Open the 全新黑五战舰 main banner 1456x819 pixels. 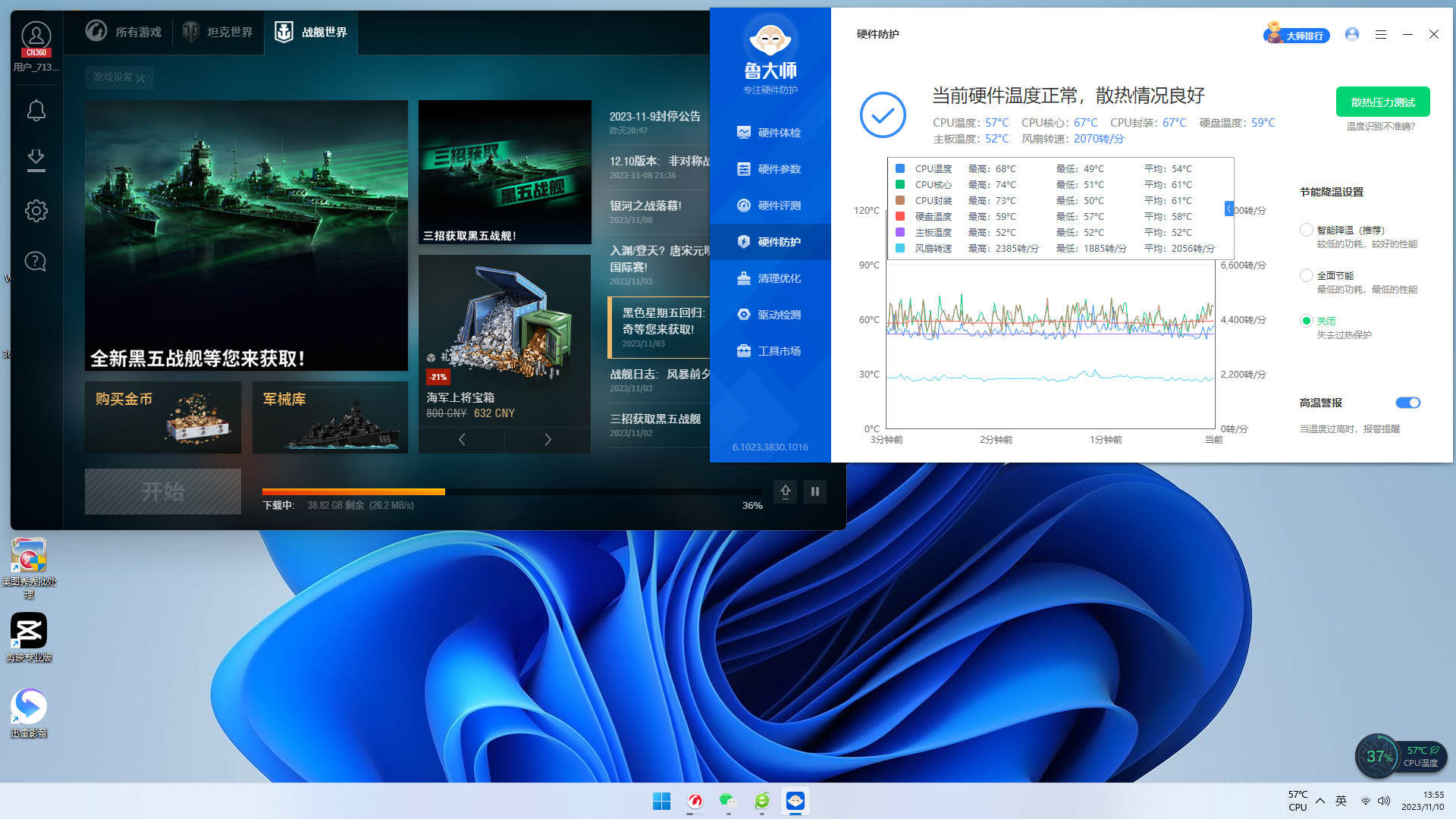point(246,236)
